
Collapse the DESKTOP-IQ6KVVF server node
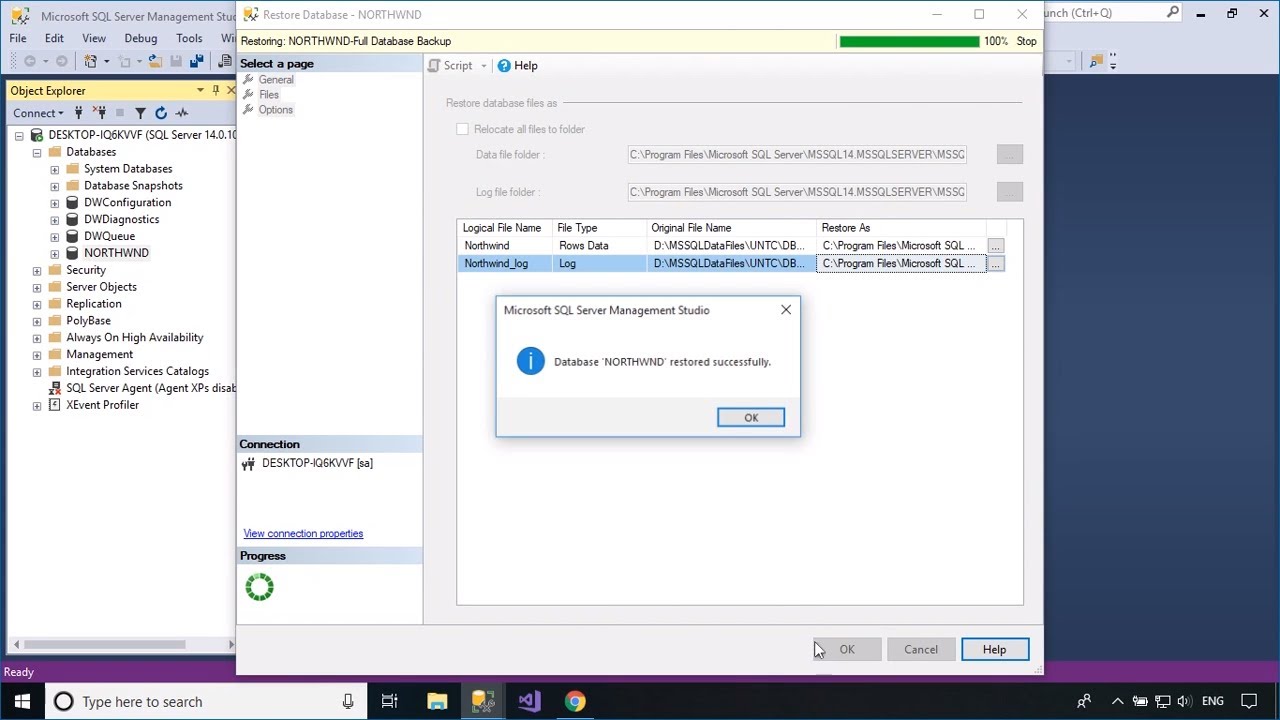[x=19, y=136]
